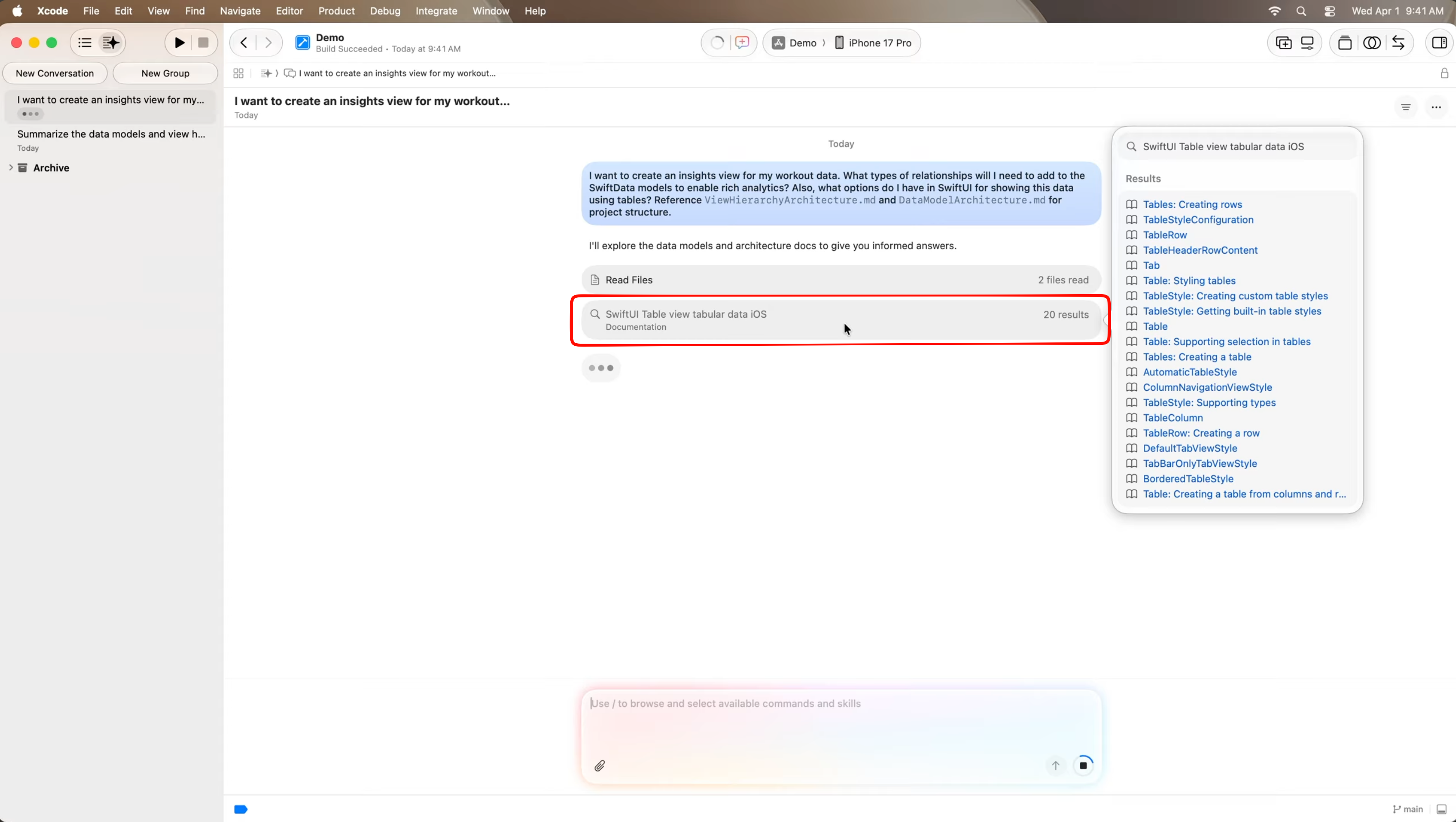The width and height of the screenshot is (1456, 822).
Task: Choose iPhone 17 Pro run destination
Action: click(873, 43)
